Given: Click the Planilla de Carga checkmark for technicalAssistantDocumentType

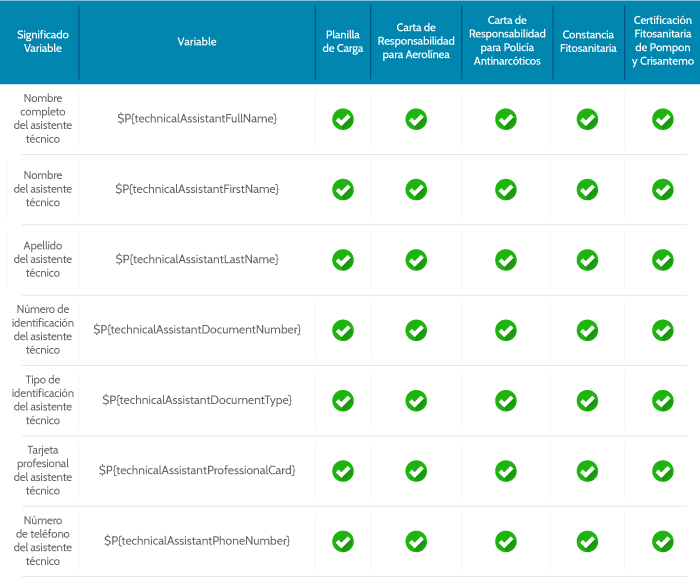Looking at the screenshot, I should pos(343,401).
